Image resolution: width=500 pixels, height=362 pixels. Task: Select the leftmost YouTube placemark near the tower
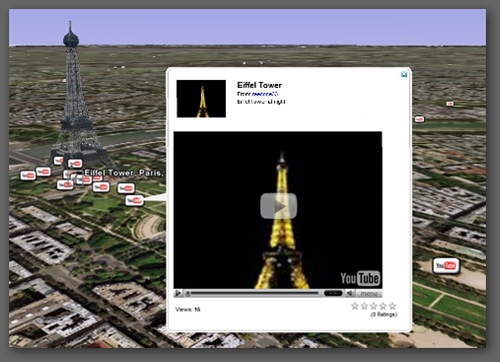[28, 175]
